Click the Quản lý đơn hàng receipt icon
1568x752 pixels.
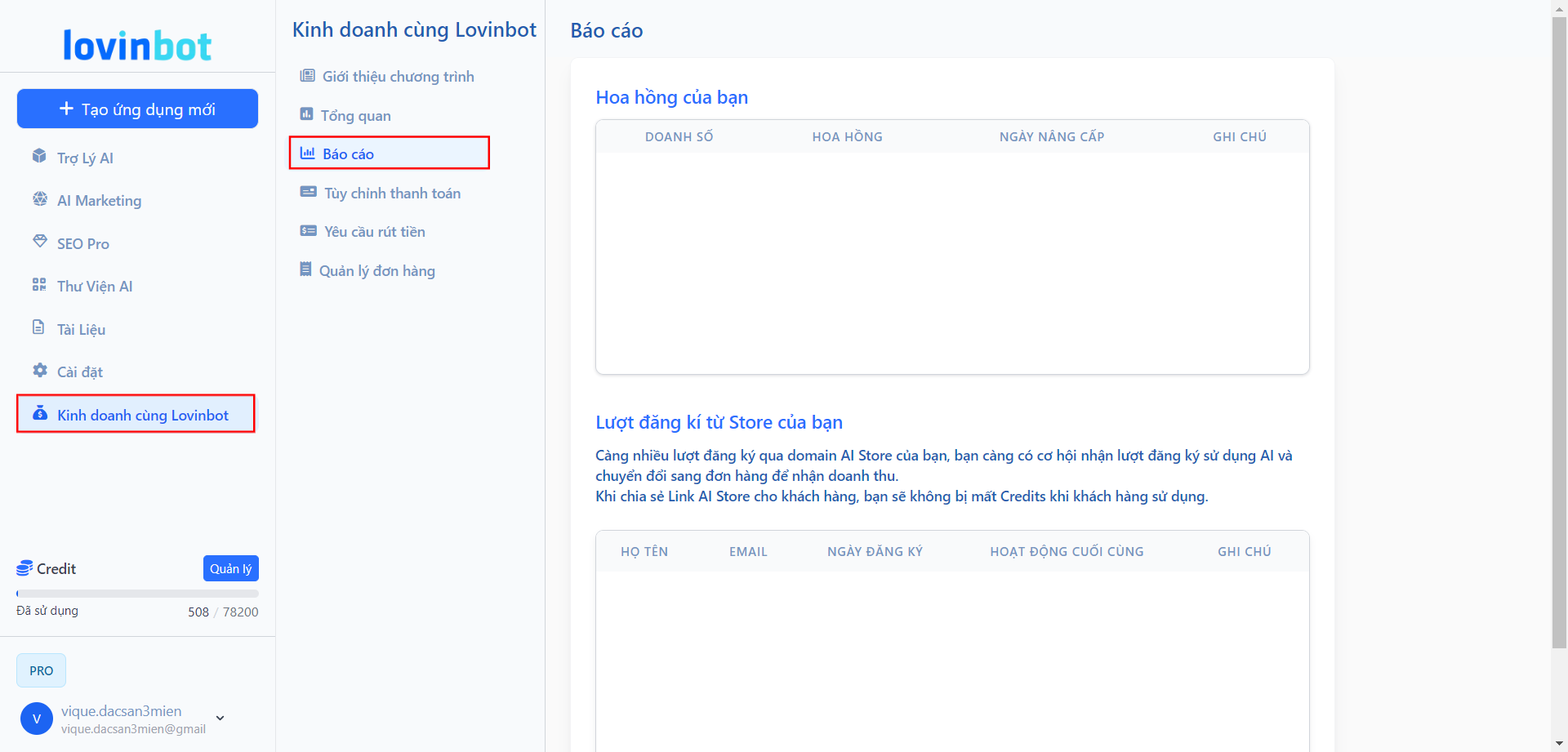coord(305,269)
